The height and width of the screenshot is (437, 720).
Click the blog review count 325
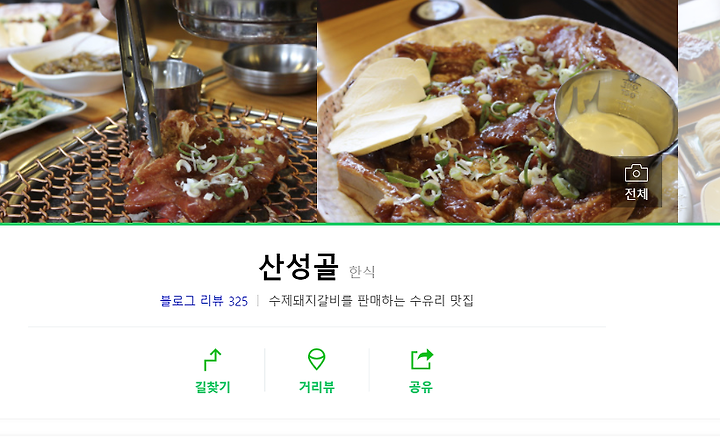(x=238, y=302)
